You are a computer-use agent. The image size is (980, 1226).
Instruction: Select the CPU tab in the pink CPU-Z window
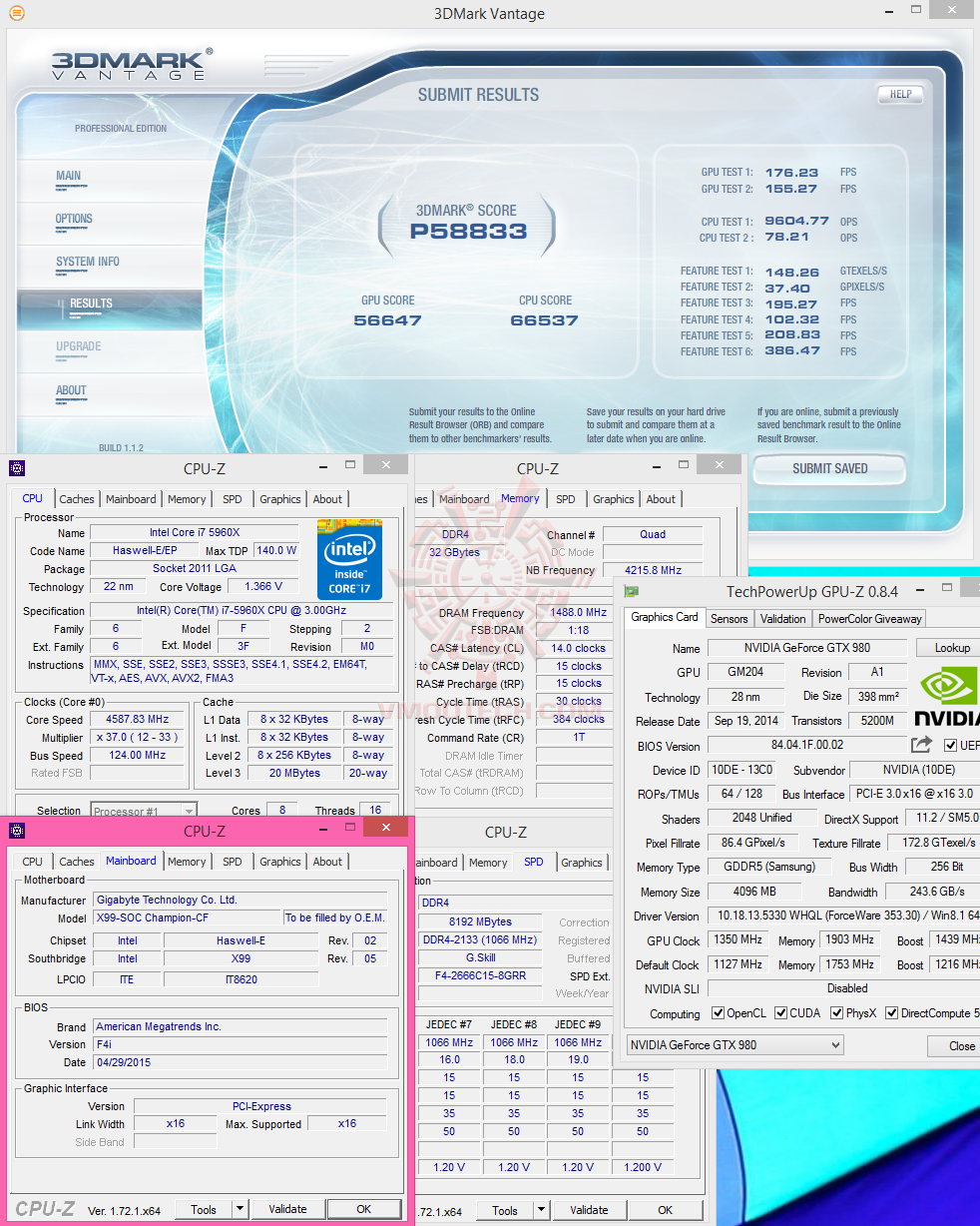[33, 862]
